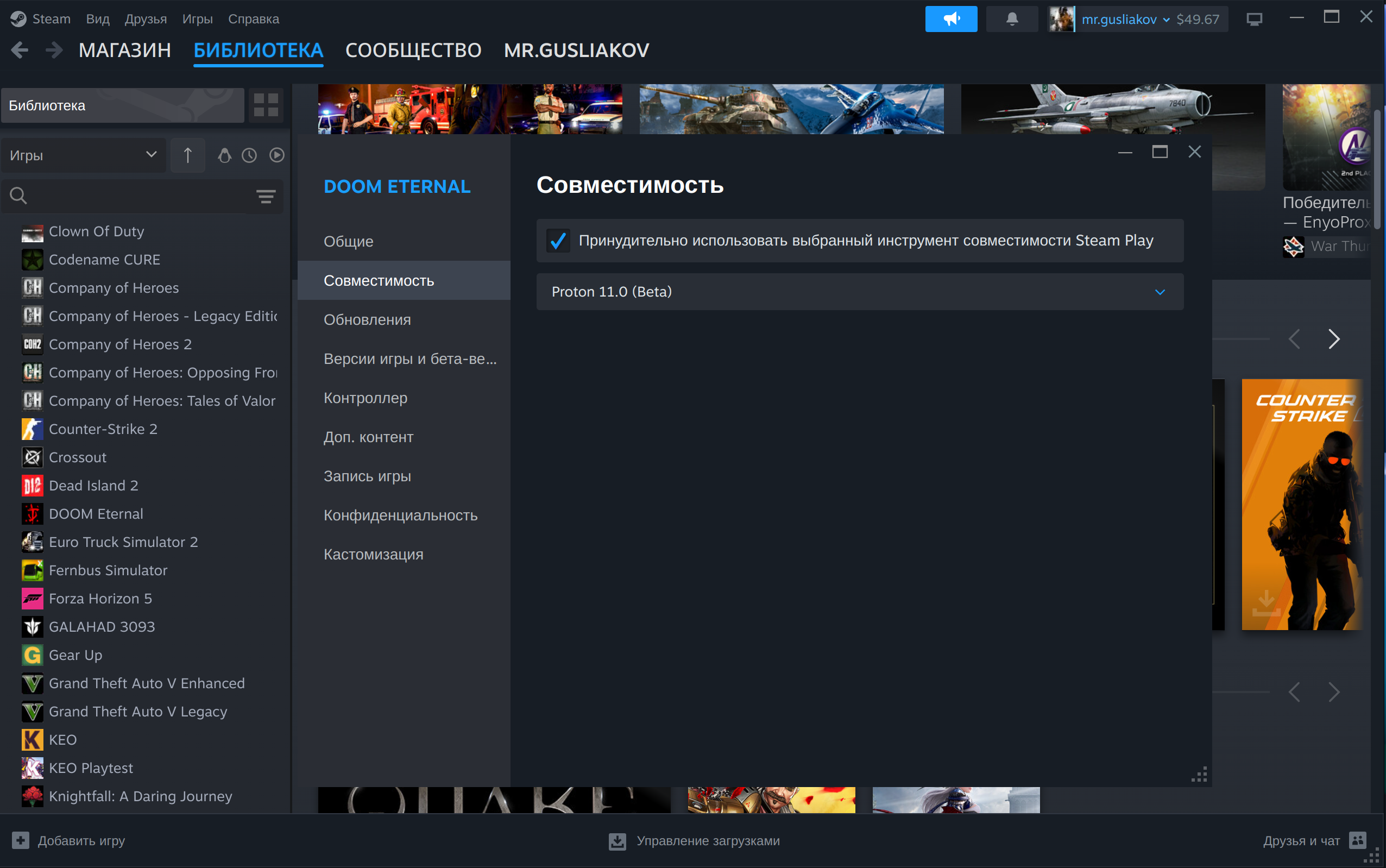Open the Big Picture display mode icon
This screenshot has width=1386, height=868.
click(x=1255, y=18)
